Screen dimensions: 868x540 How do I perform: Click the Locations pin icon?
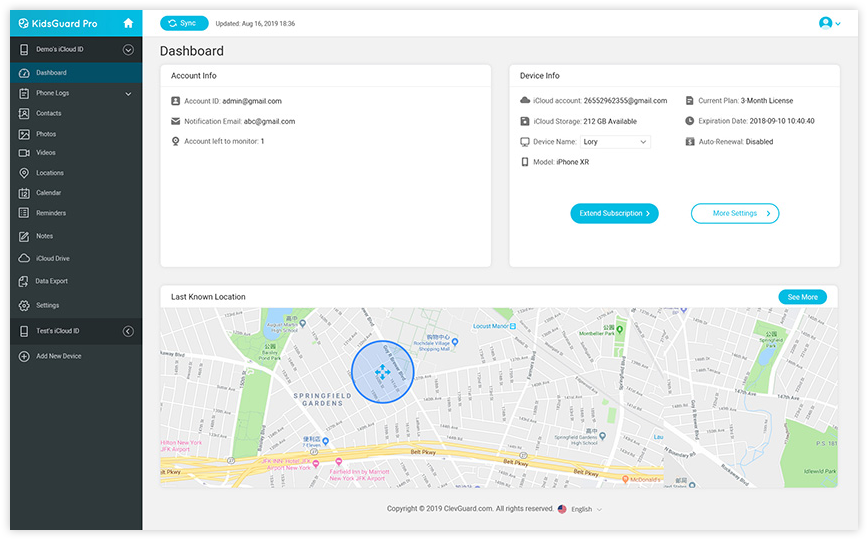(24, 173)
